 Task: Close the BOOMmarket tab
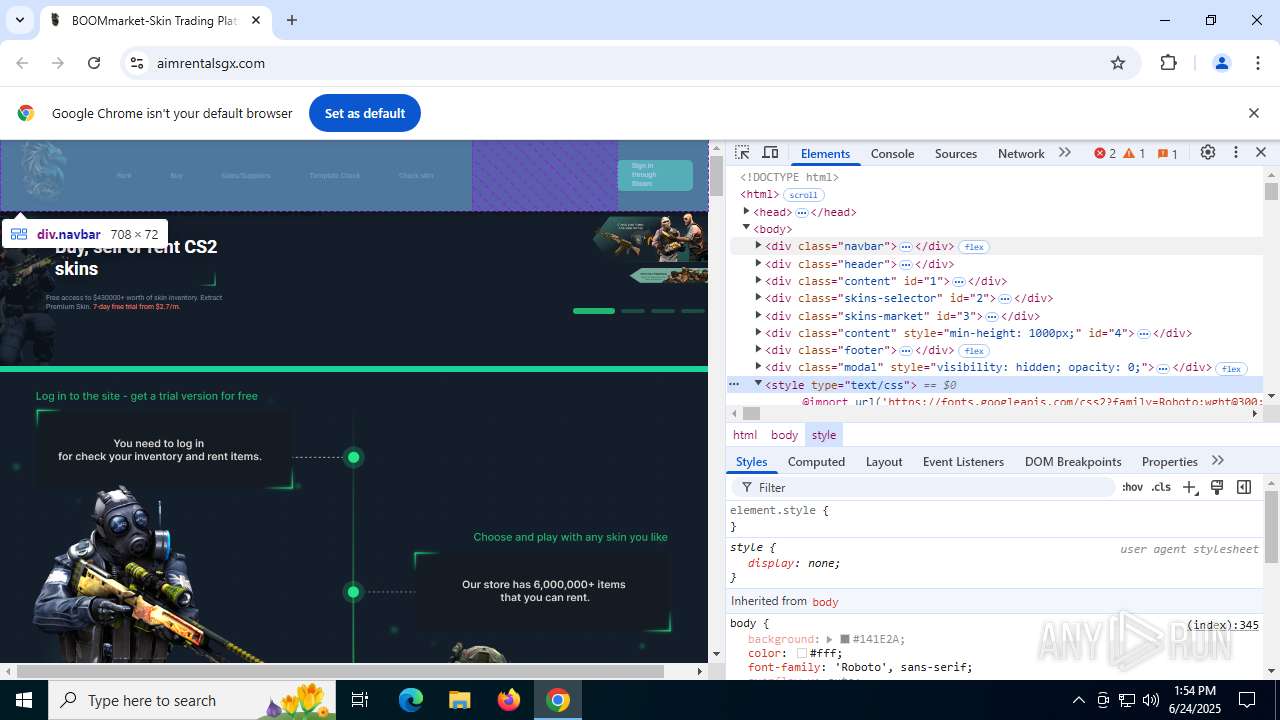pyautogui.click(x=256, y=20)
